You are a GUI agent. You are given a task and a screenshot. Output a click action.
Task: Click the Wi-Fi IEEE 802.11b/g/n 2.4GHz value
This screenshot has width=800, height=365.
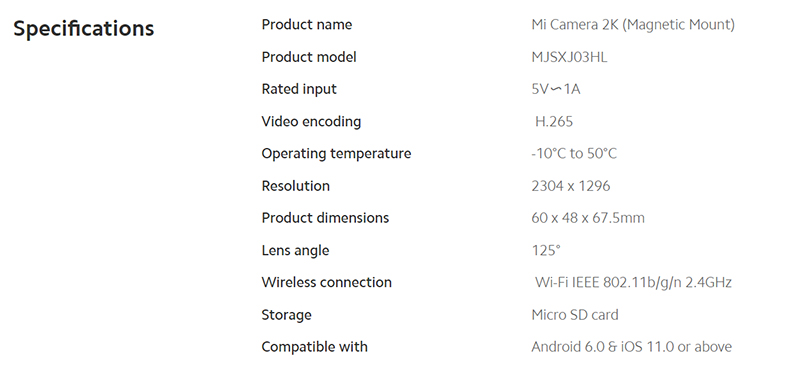[633, 282]
